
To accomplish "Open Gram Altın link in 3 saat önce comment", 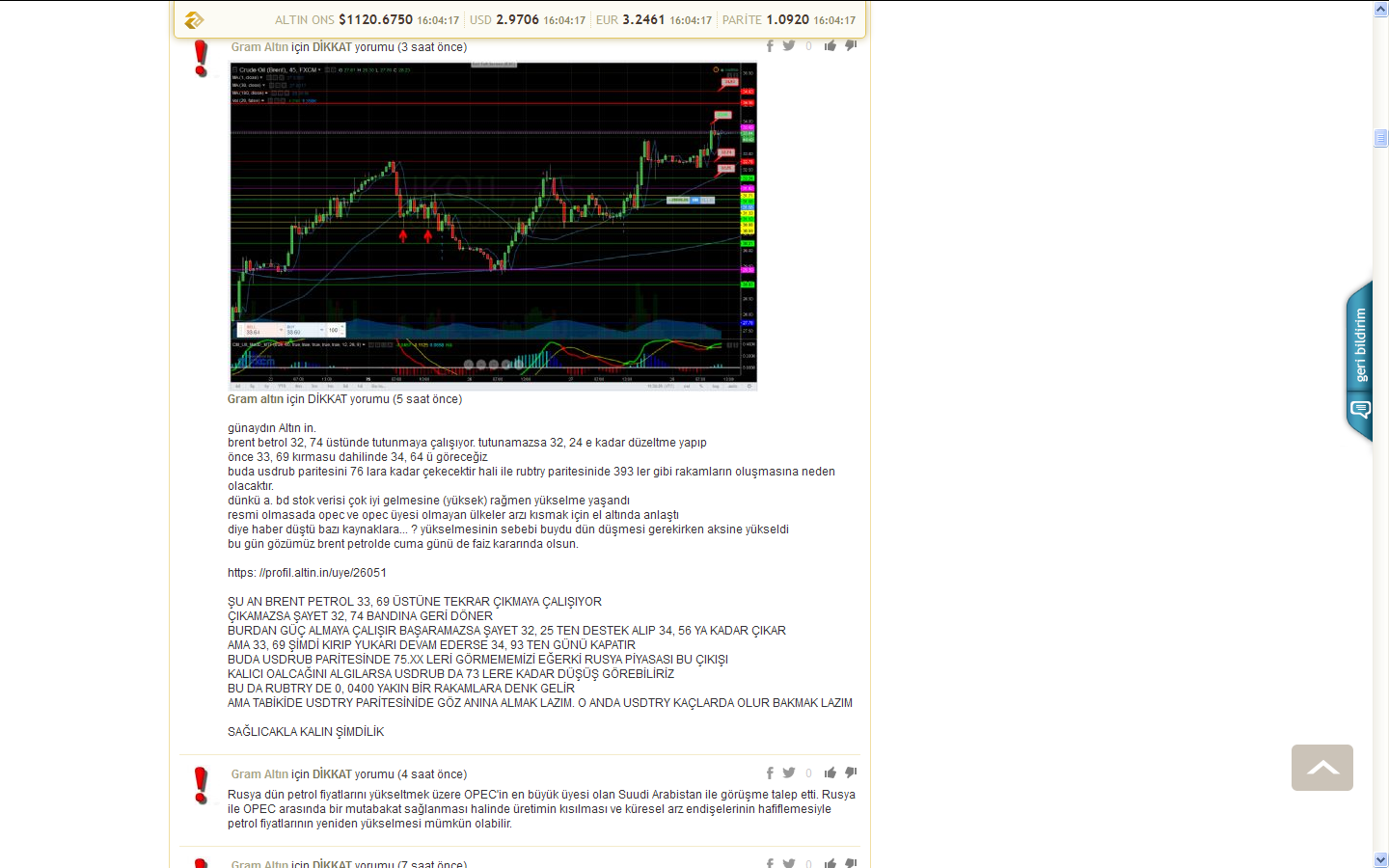I will click(259, 47).
